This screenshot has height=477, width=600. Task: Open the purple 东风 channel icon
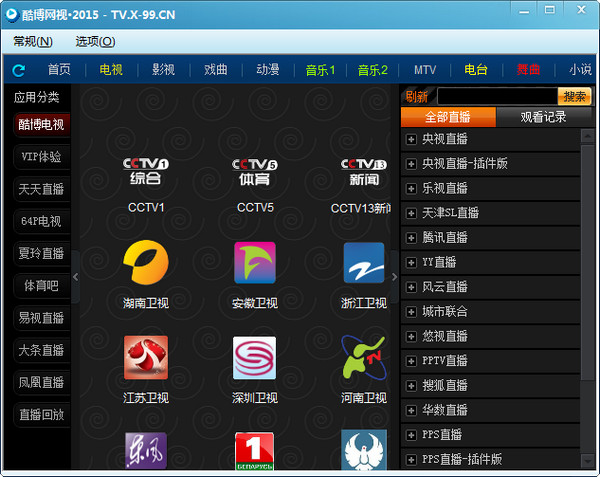(146, 451)
